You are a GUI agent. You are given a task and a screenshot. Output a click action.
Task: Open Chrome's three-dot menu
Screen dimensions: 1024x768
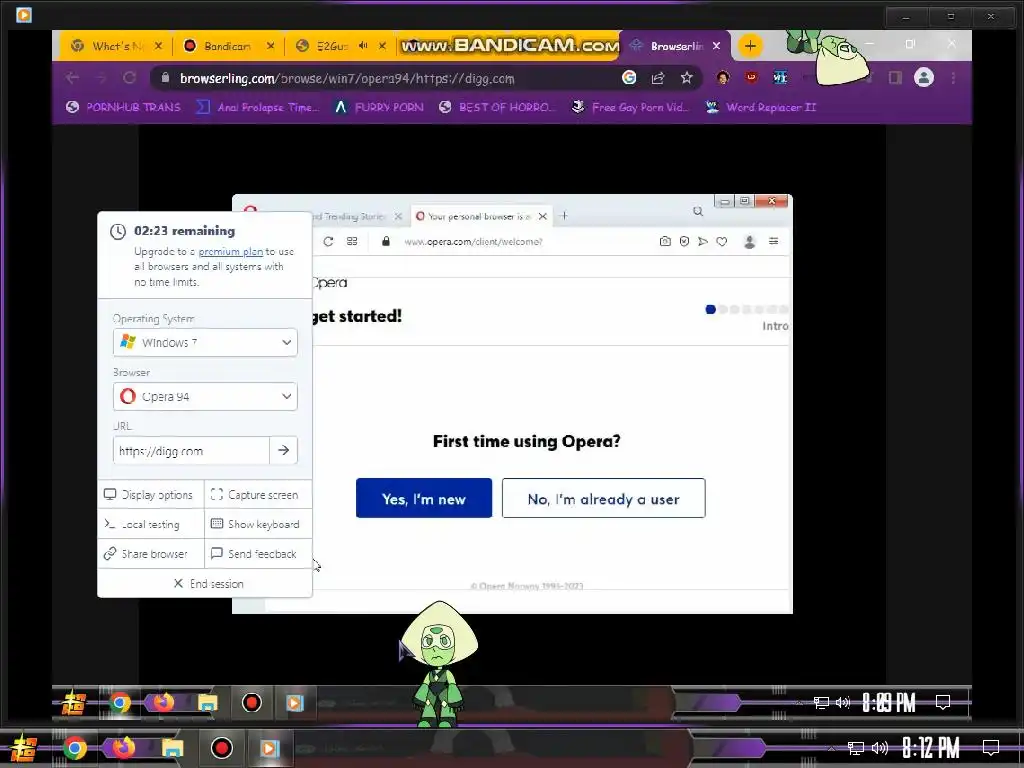[x=953, y=78]
